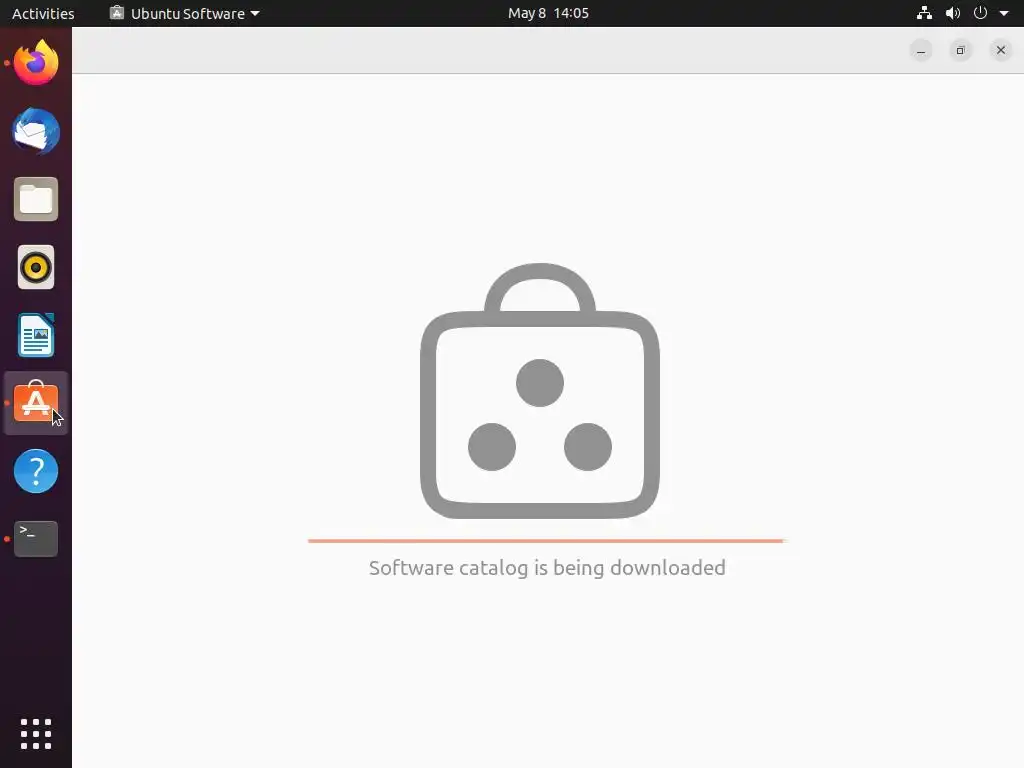Viewport: 1024px width, 768px height.
Task: Expand the system menu arrow
Action: (1004, 13)
